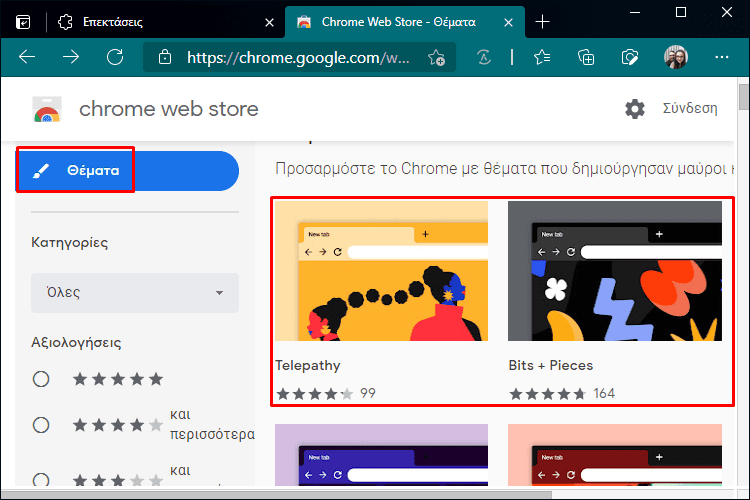Add this page to favorites star icon

click(436, 57)
